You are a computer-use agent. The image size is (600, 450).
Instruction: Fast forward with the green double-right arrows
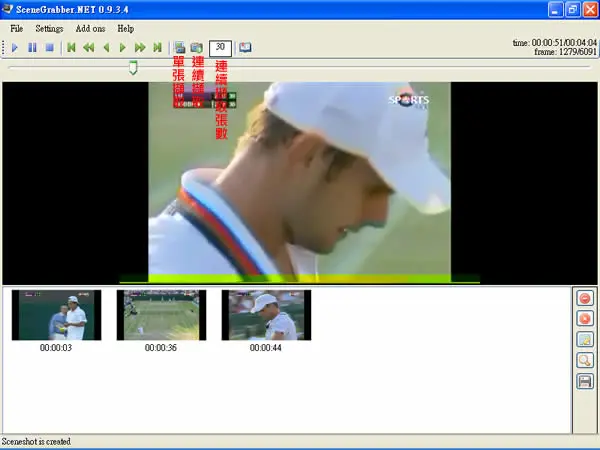[140, 47]
